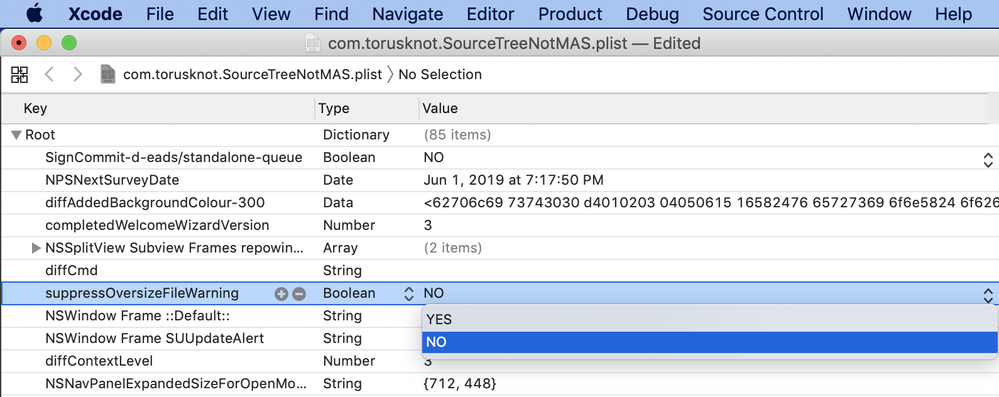Image resolution: width=999 pixels, height=397 pixels.
Task: Remove row with minus icon on suppressOversizeFileWarning
Action: 299,294
